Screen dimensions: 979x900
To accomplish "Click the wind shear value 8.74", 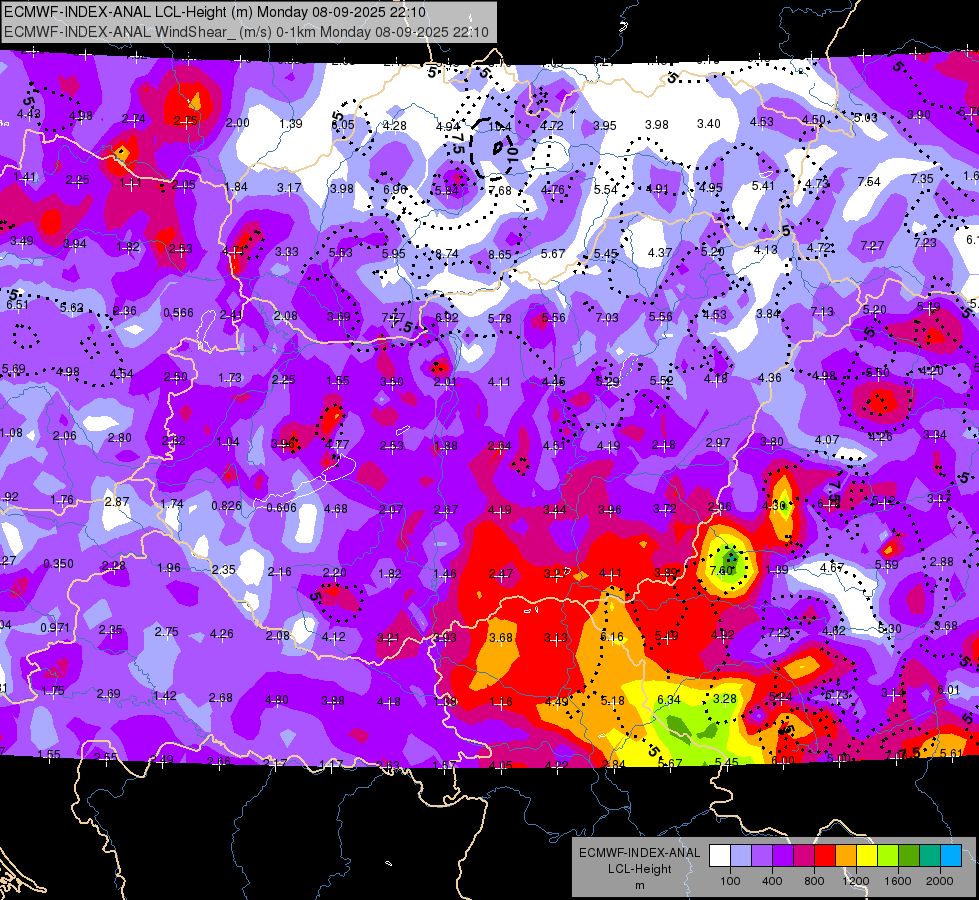I will (x=447, y=254).
